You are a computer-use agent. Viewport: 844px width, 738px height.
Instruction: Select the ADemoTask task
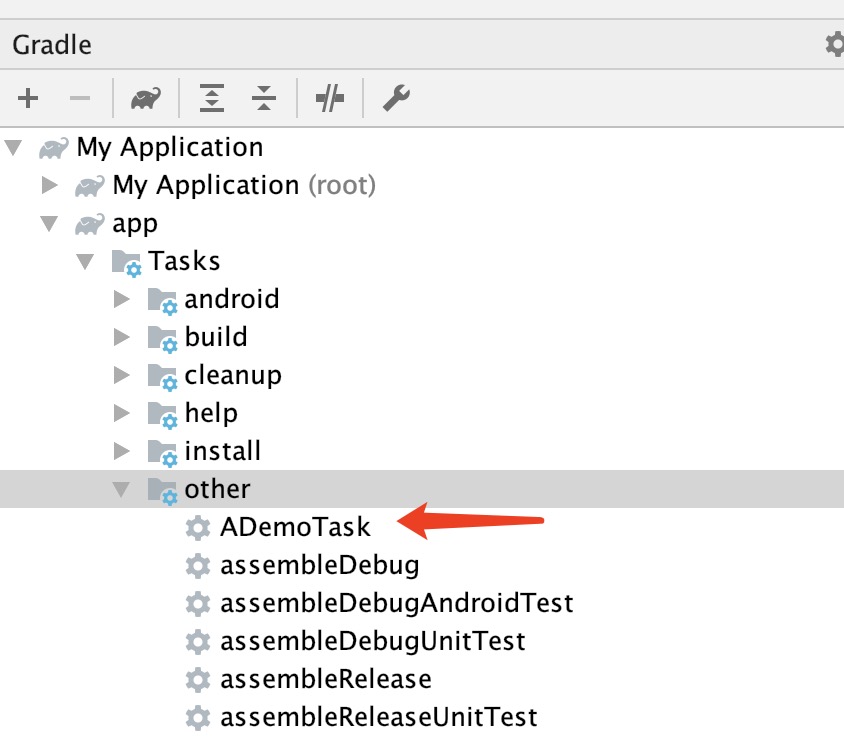(x=295, y=527)
